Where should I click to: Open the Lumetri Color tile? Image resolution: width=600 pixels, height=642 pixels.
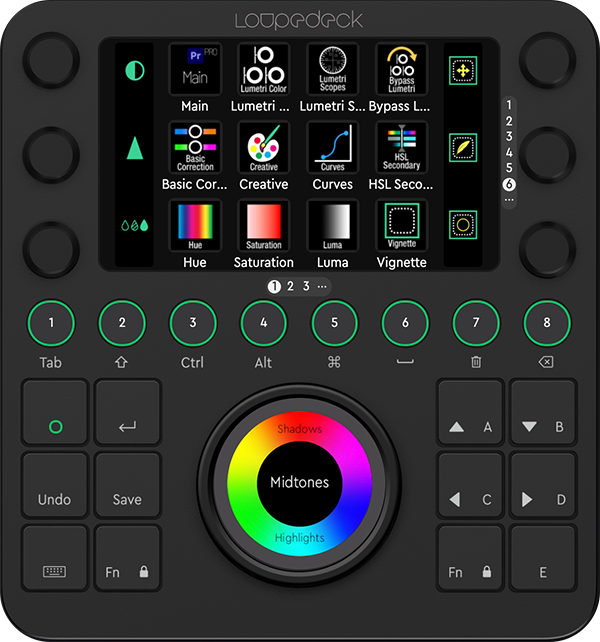[x=264, y=70]
